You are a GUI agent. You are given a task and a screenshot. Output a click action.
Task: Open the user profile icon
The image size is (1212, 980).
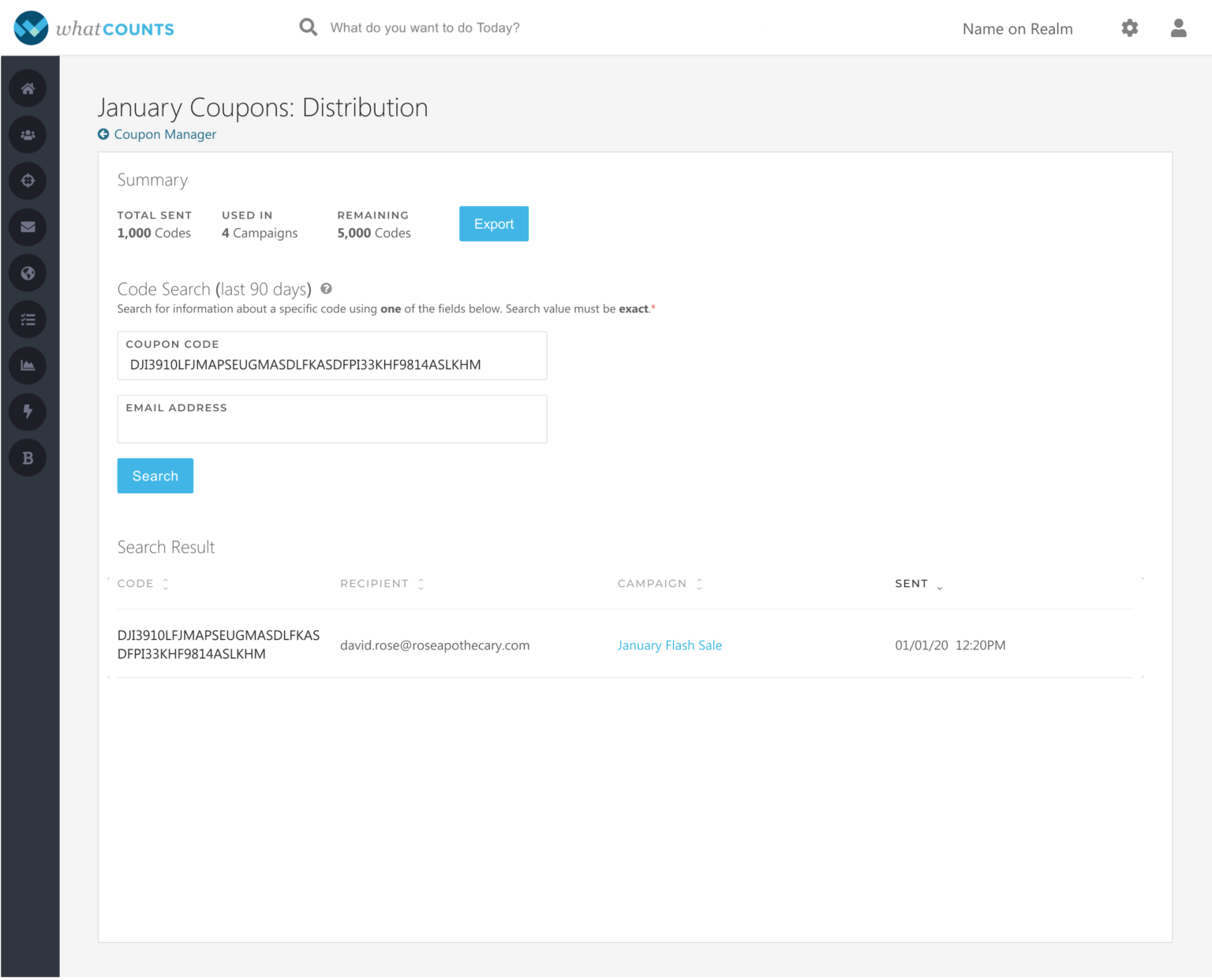pos(1178,28)
